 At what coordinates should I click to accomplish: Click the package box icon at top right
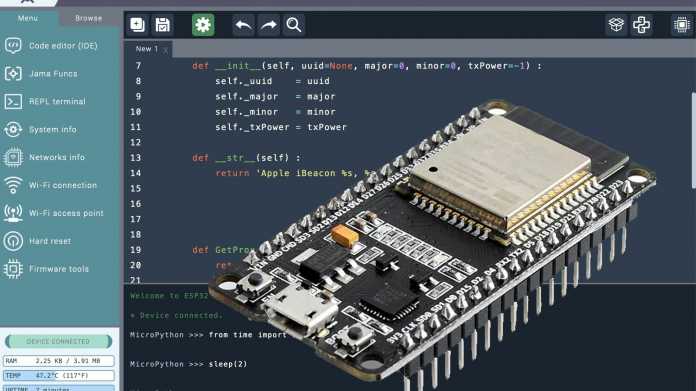click(616, 25)
